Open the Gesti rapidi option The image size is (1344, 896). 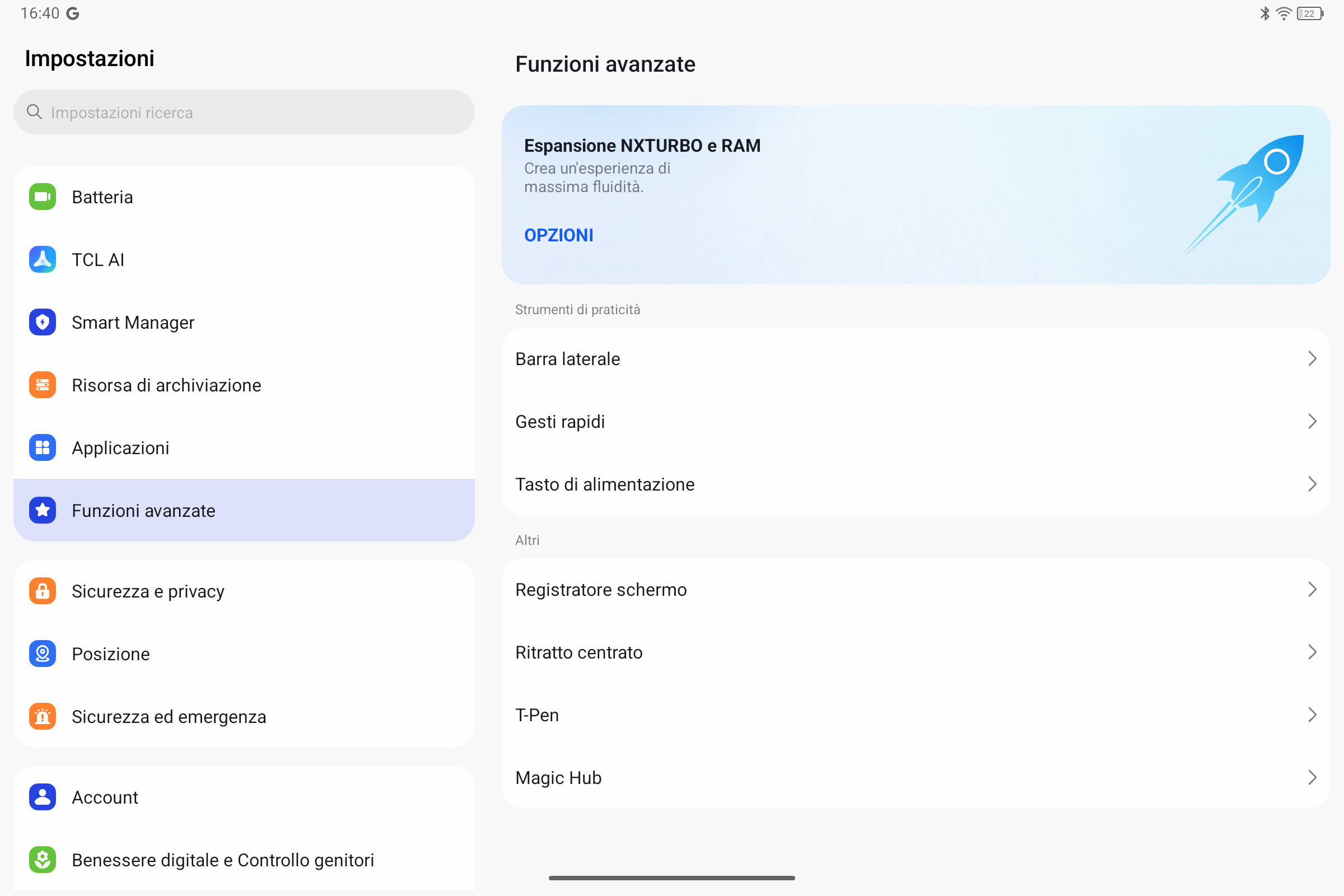[x=916, y=422]
